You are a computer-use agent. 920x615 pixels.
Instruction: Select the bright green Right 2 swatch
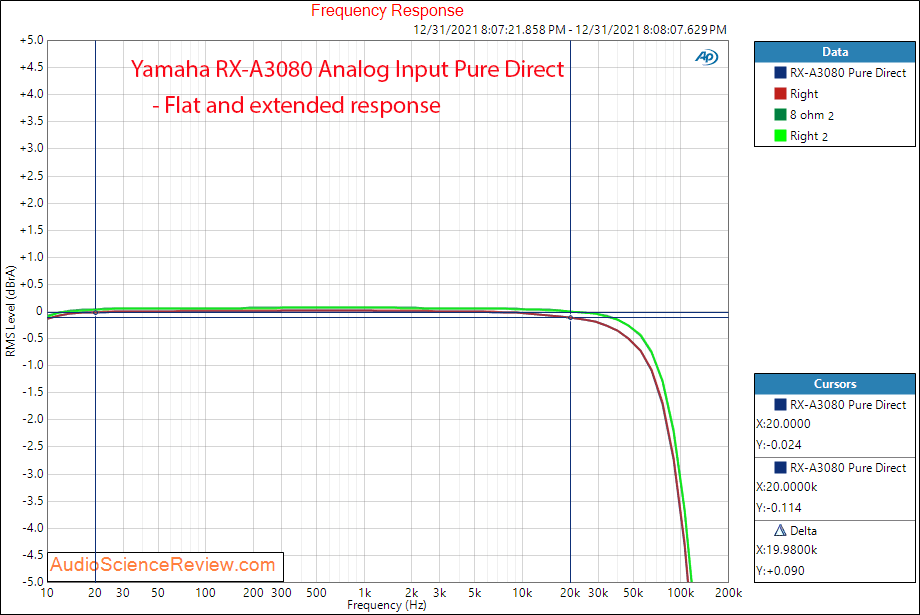tap(780, 136)
